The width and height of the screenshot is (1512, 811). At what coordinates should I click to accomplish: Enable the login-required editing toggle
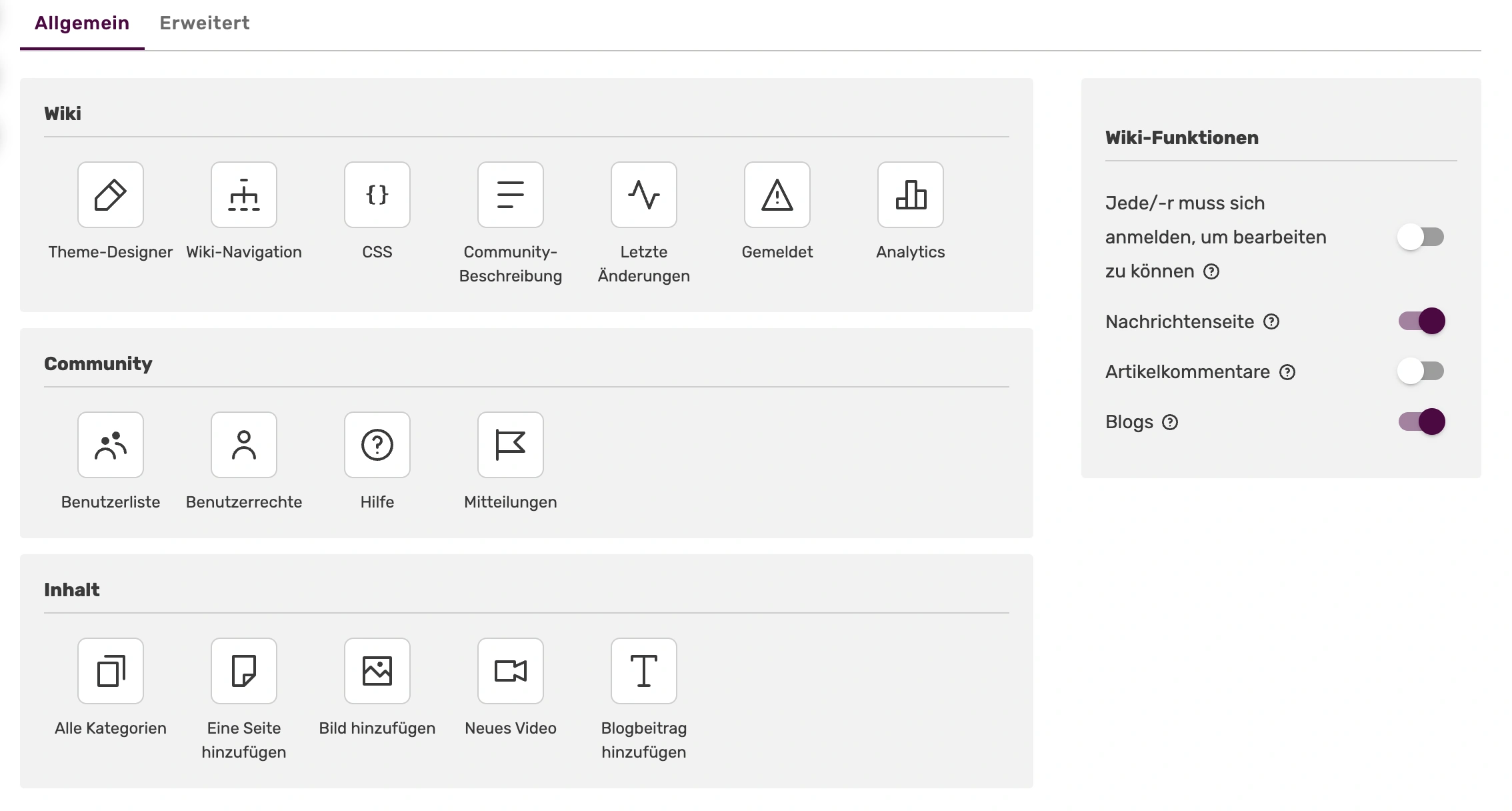tap(1421, 237)
